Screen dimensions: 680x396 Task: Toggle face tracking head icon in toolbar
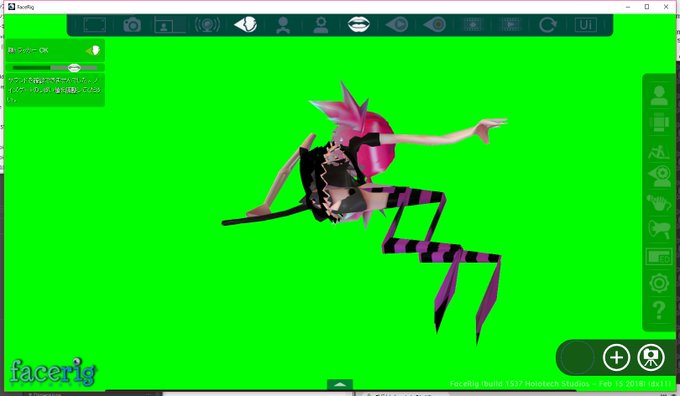(245, 25)
